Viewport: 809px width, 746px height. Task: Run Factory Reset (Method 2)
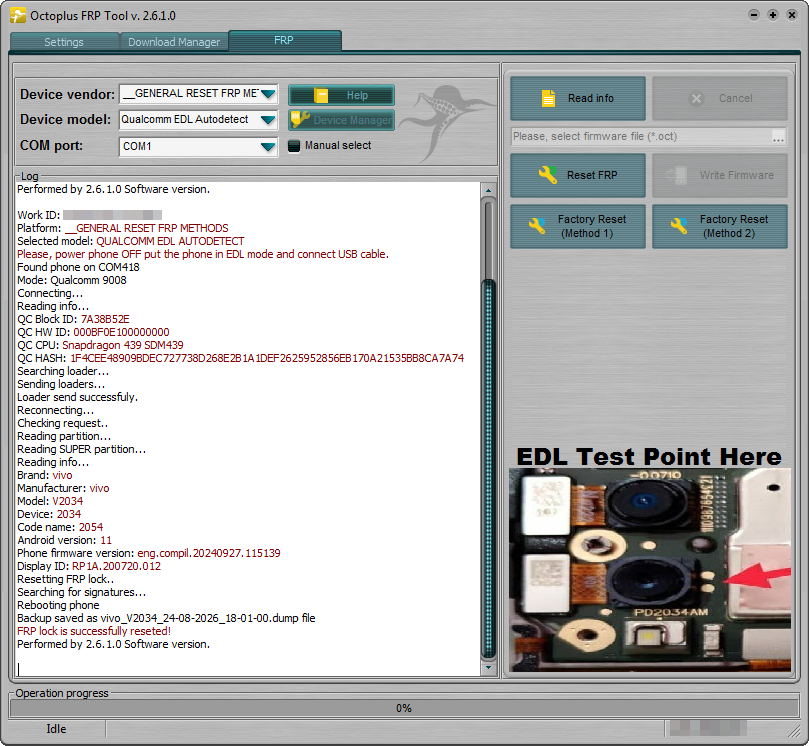[x=720, y=226]
